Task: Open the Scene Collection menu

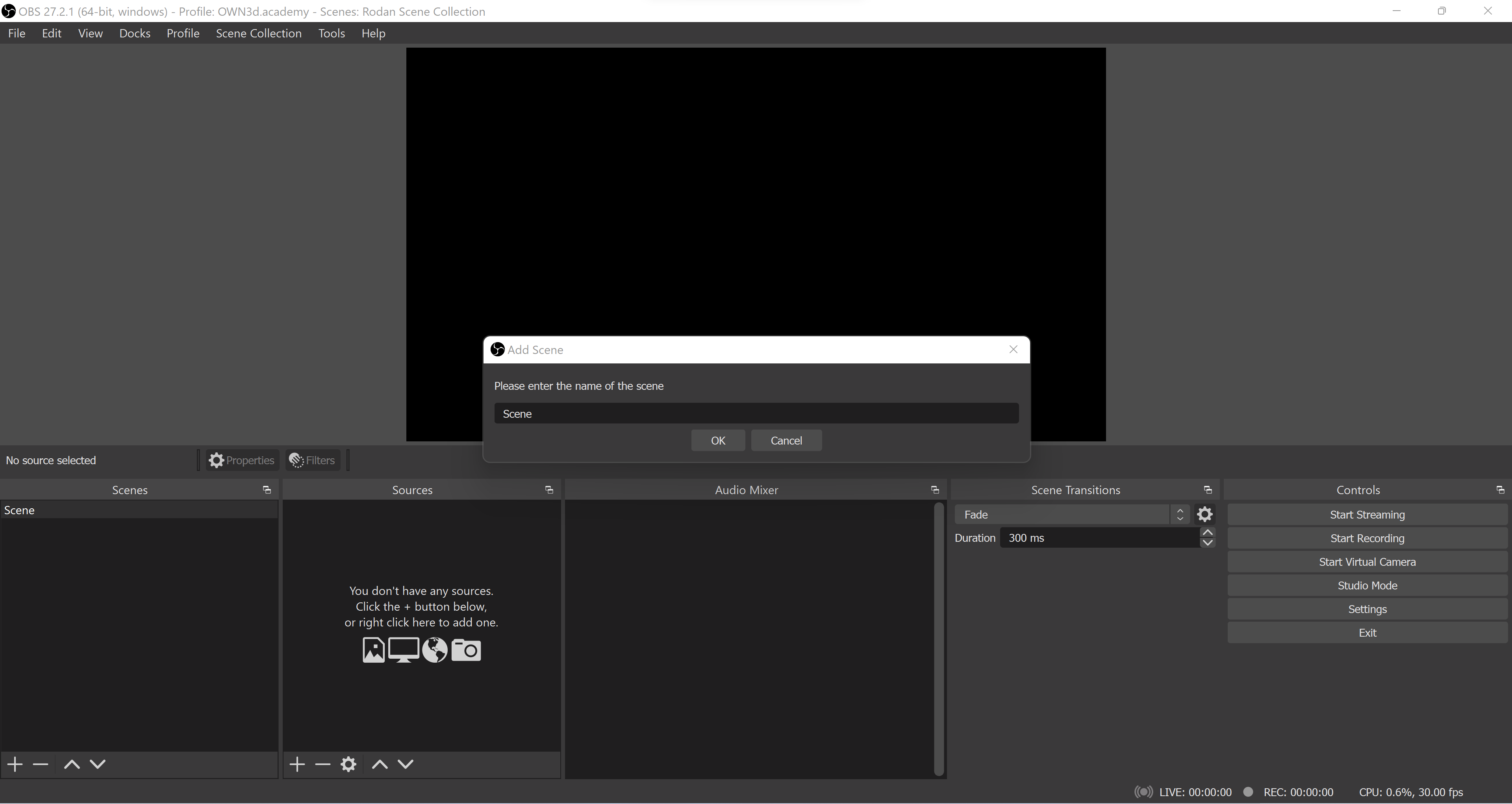Action: pyautogui.click(x=258, y=33)
